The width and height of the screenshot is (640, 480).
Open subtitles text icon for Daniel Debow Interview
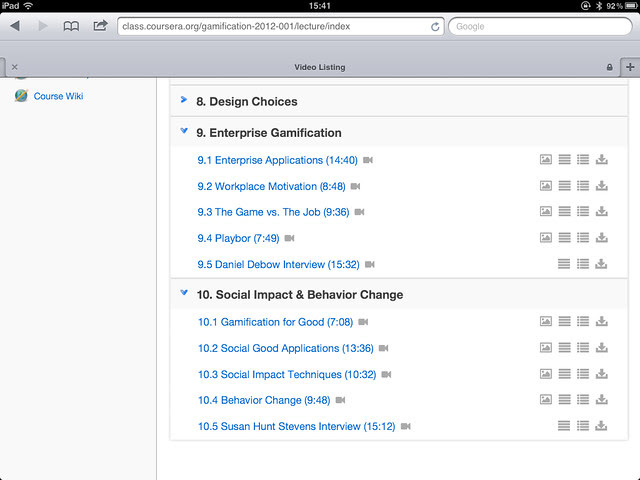(564, 264)
